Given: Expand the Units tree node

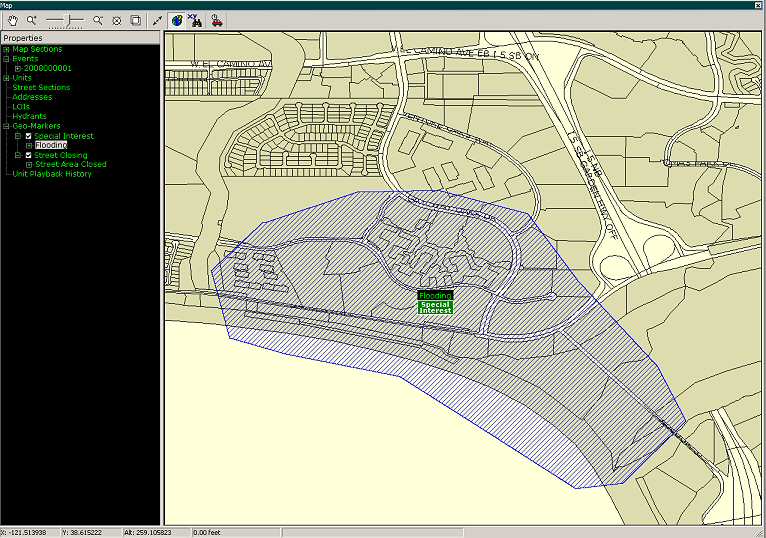Looking at the screenshot, I should pyautogui.click(x=6, y=78).
